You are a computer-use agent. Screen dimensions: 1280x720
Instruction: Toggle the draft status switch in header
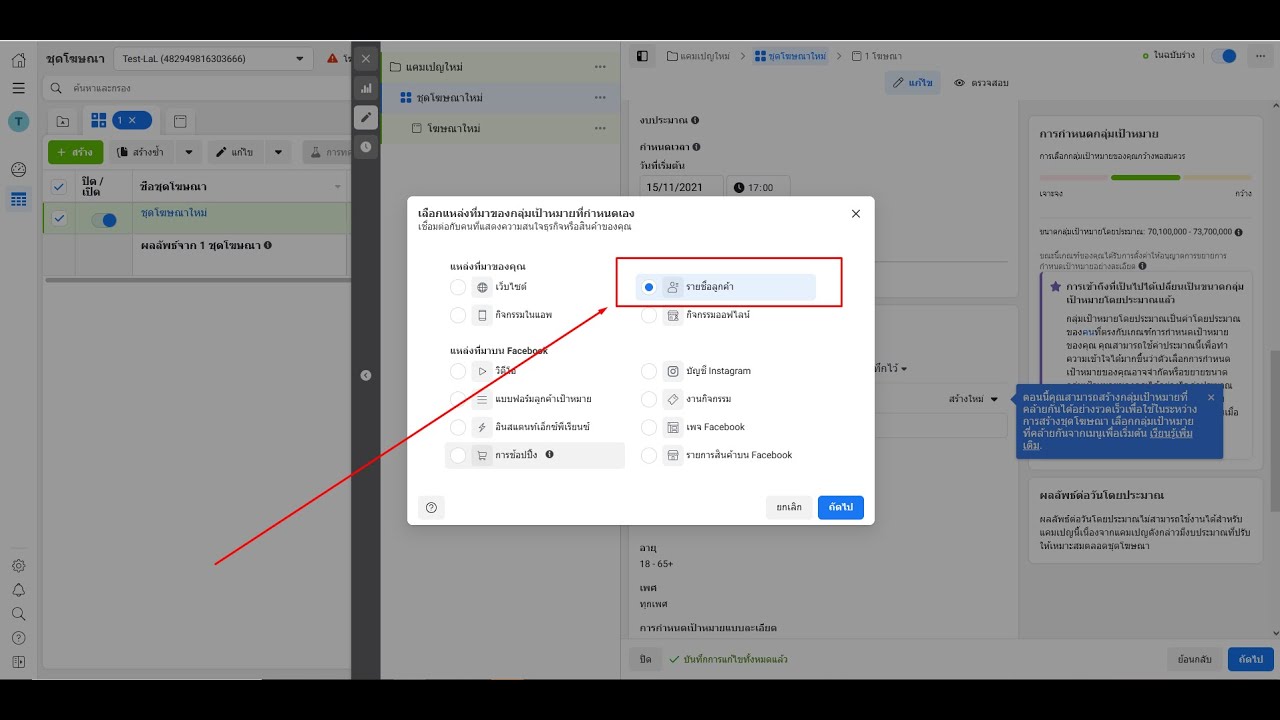[x=1223, y=56]
